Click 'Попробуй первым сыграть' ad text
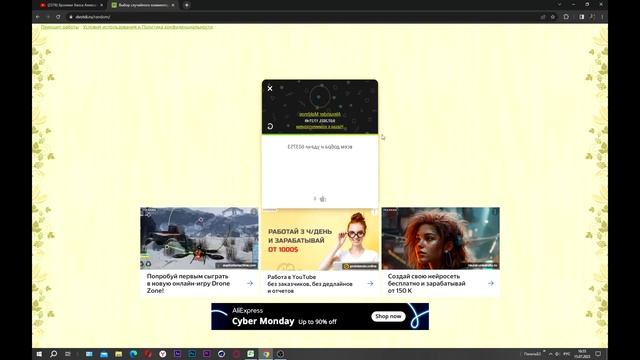 point(188,283)
